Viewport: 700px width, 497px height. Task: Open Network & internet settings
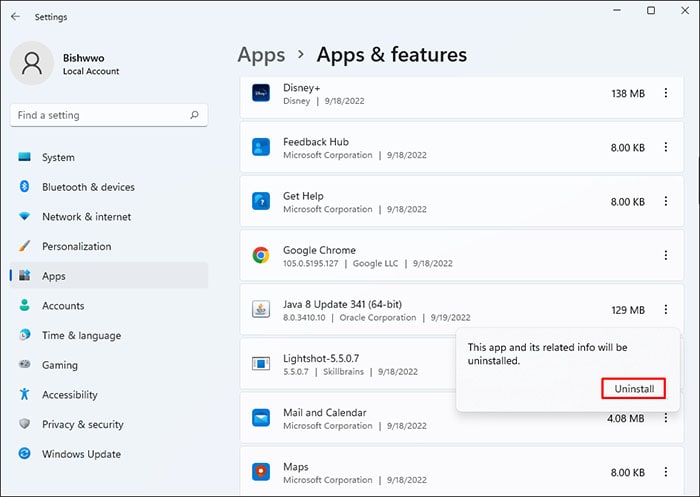109,217
